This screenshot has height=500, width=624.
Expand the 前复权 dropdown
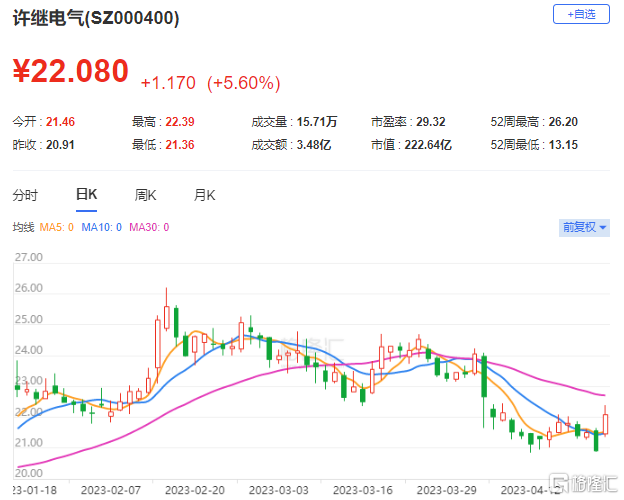pyautogui.click(x=584, y=228)
